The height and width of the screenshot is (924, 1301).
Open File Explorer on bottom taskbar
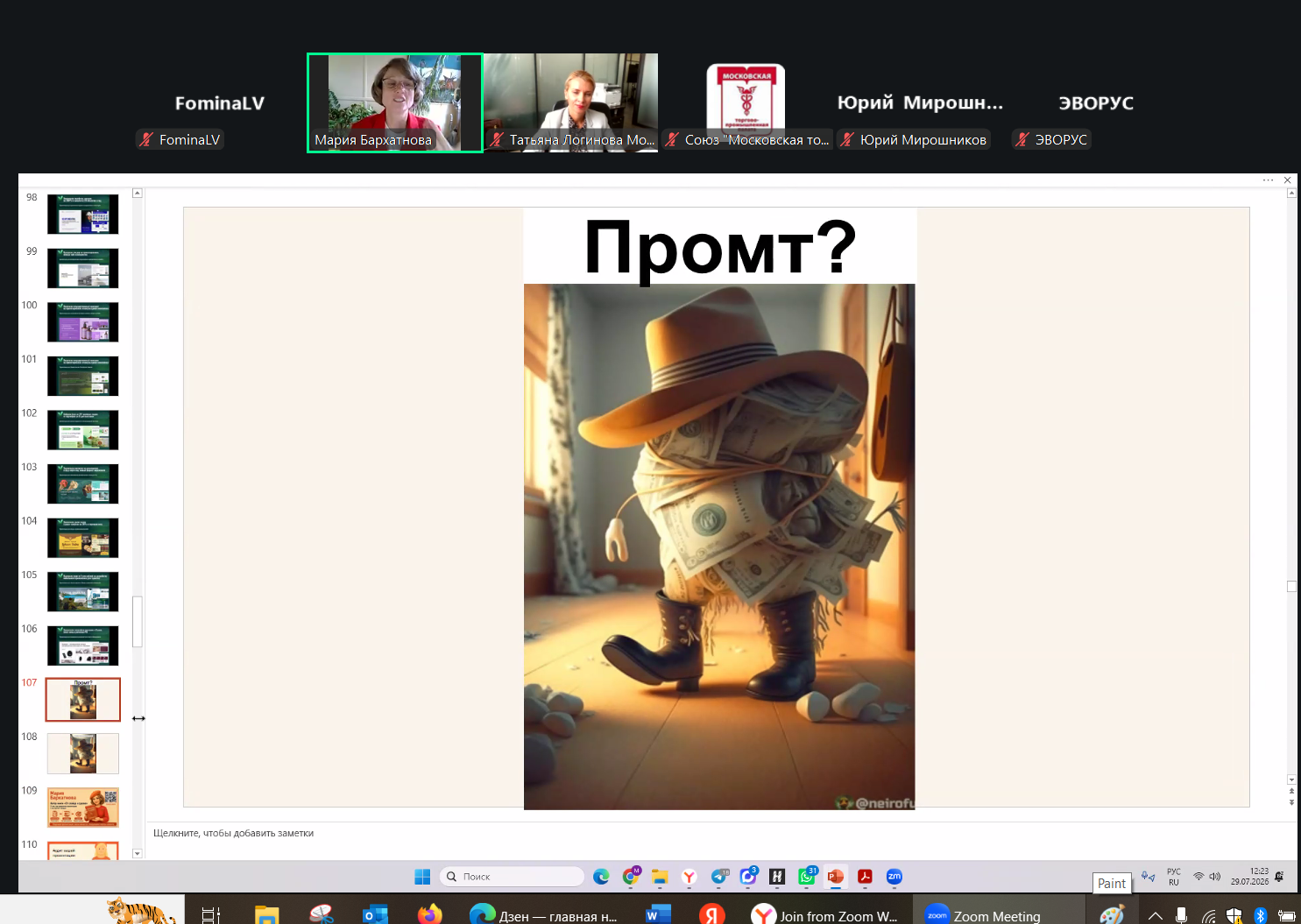tap(266, 915)
